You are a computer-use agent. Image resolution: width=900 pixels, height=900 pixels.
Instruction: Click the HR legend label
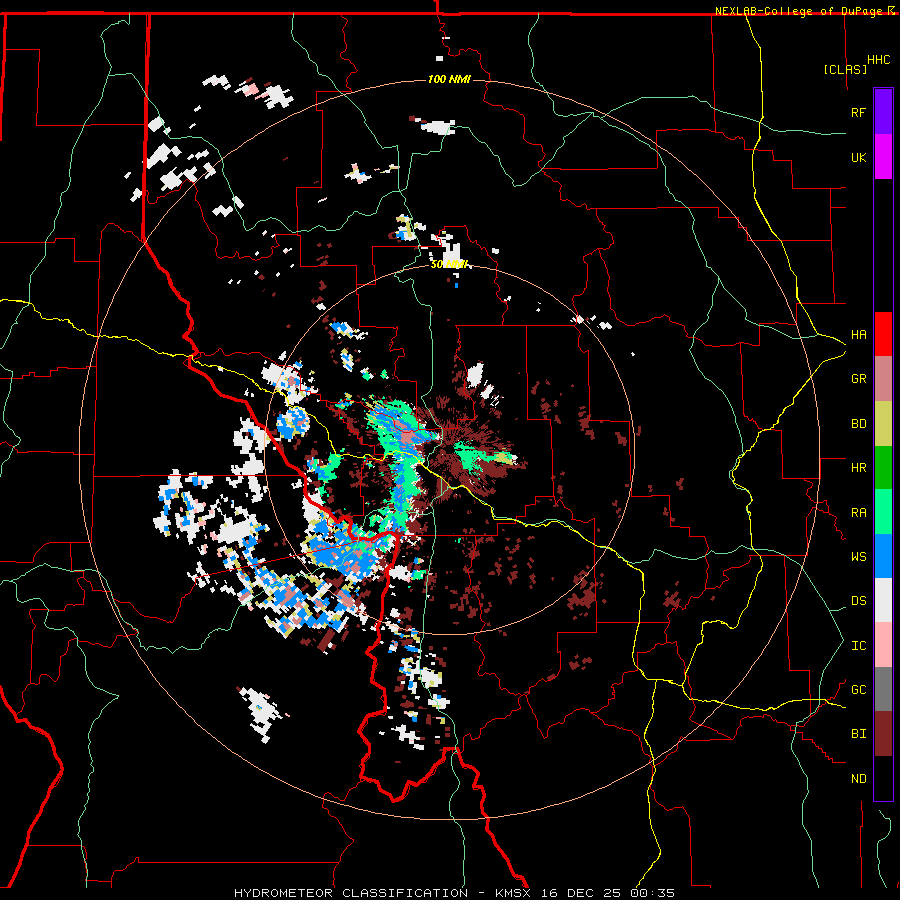point(858,468)
